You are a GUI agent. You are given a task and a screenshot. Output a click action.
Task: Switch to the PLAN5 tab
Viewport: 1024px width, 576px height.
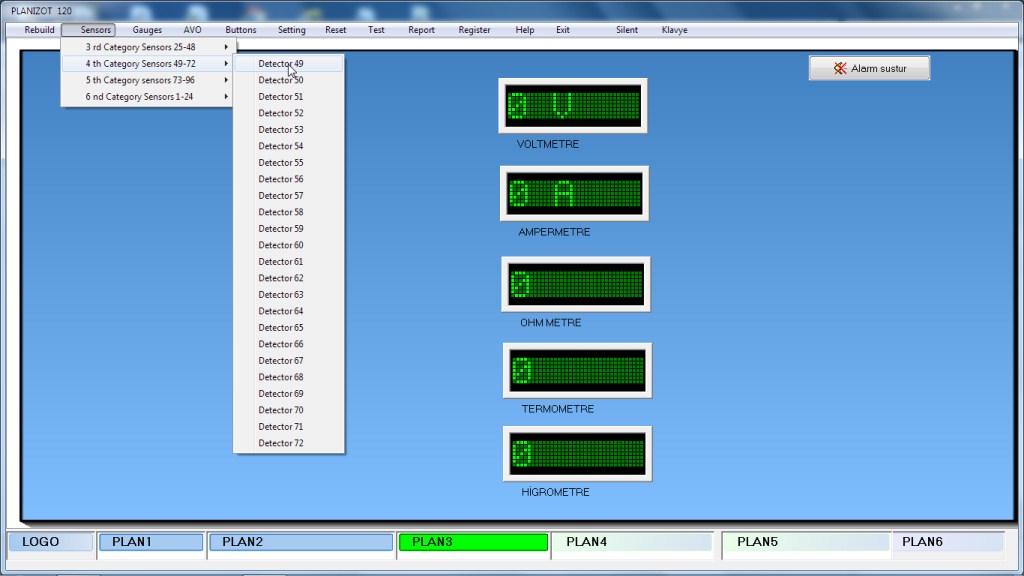[805, 542]
